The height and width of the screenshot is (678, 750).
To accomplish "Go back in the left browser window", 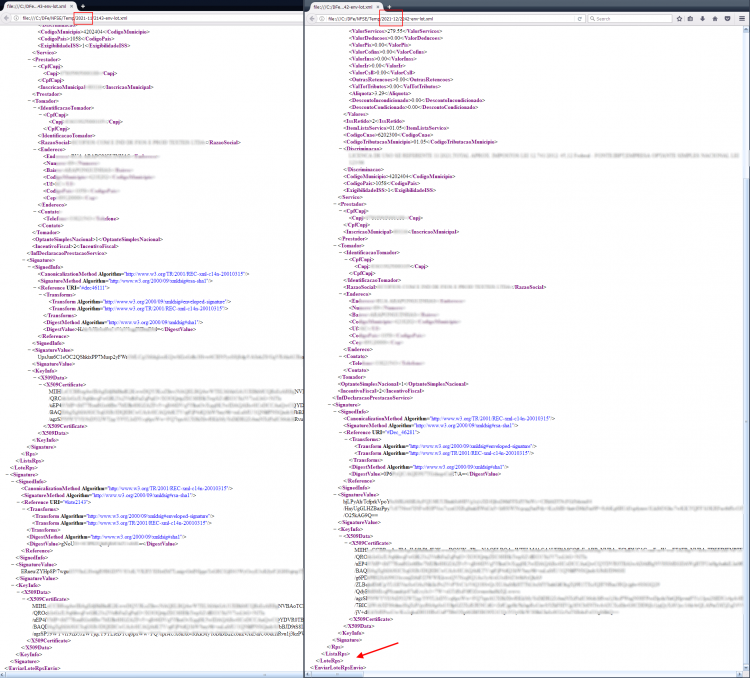I will pos(6,18).
